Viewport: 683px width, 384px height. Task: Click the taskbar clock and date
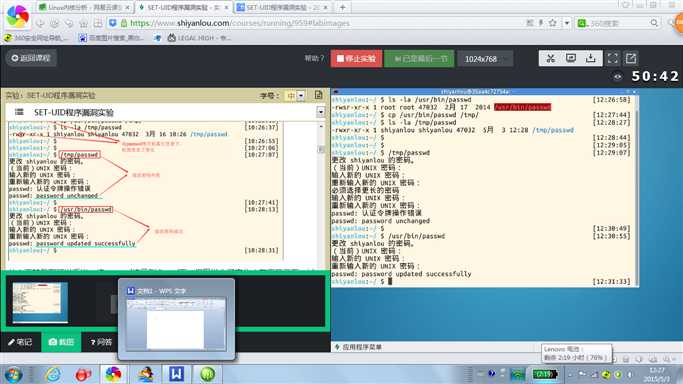pyautogui.click(x=657, y=374)
